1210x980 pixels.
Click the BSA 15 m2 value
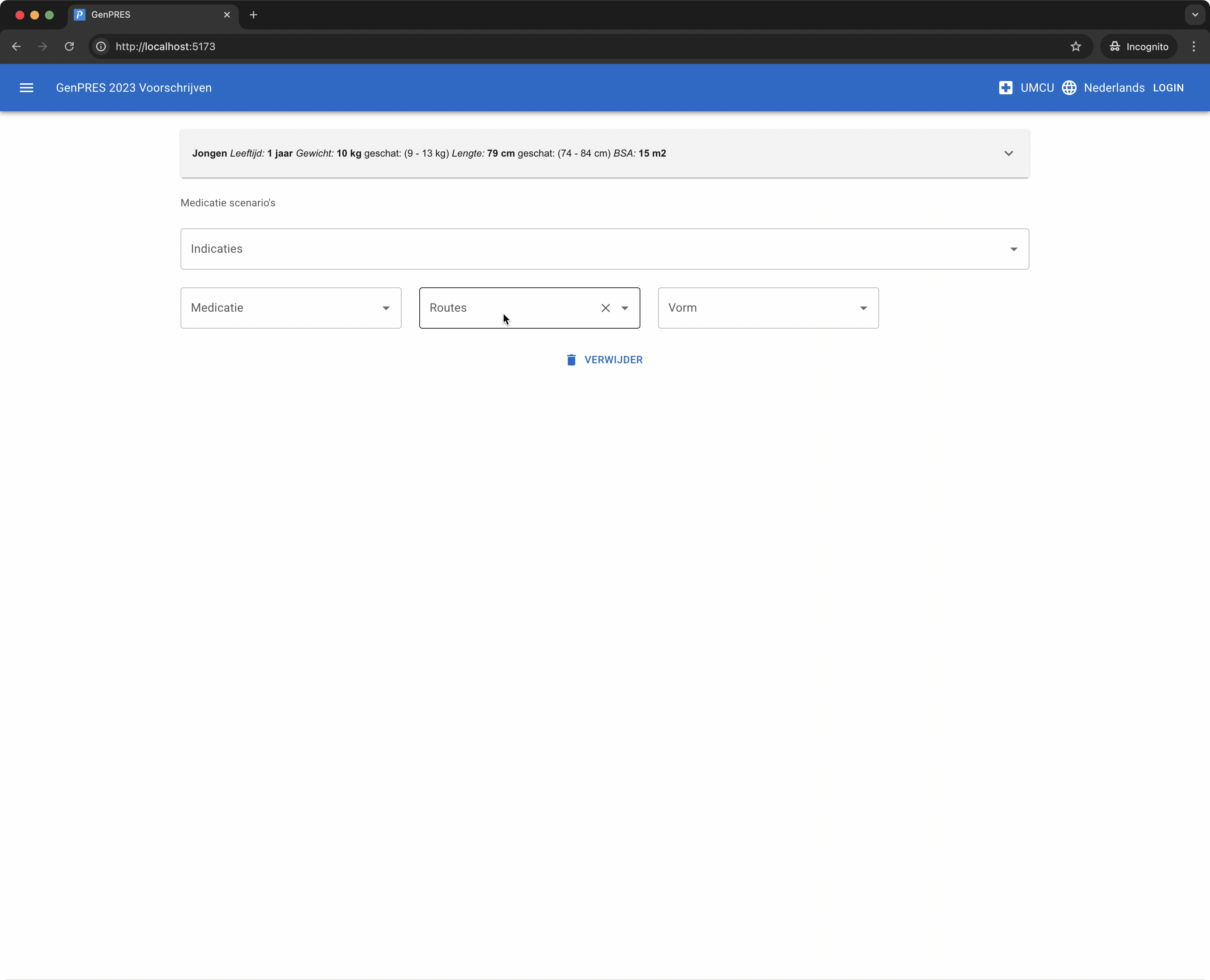(652, 154)
